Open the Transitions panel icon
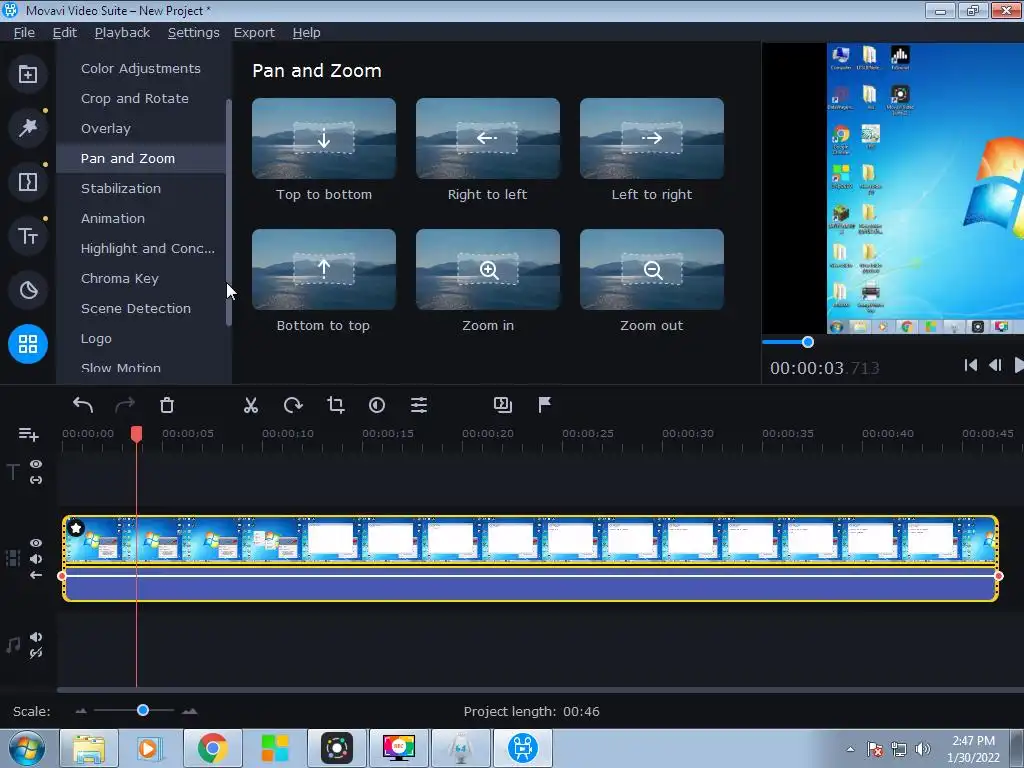The width and height of the screenshot is (1024, 768). point(27,182)
